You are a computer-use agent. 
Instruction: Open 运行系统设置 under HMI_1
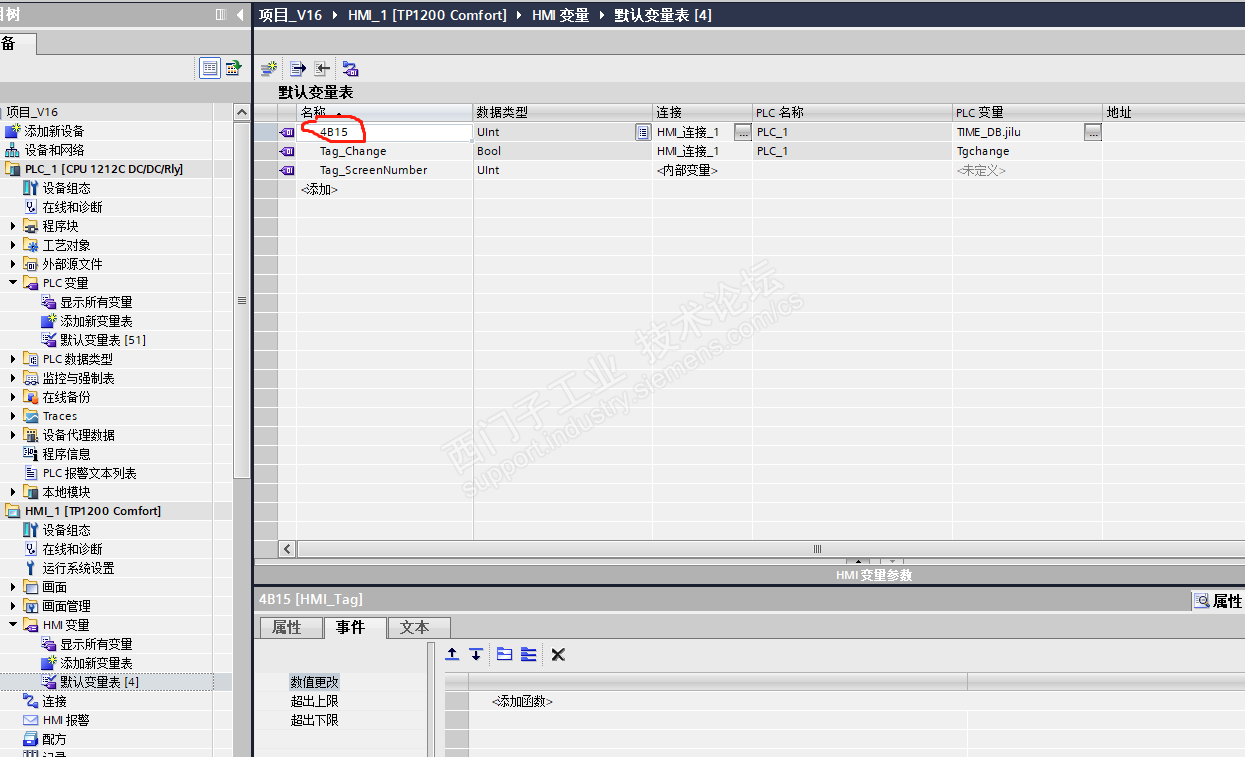pyautogui.click(x=78, y=568)
